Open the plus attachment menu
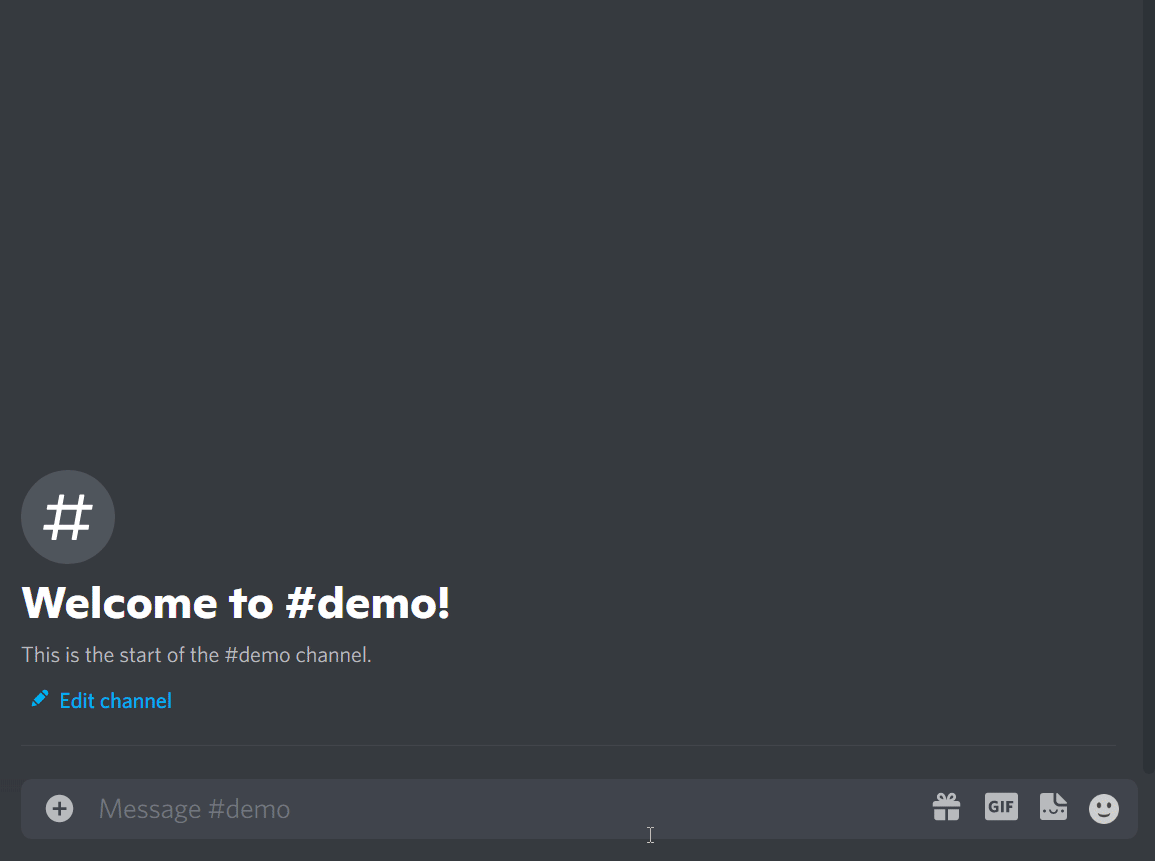This screenshot has height=861, width=1155. (x=60, y=808)
